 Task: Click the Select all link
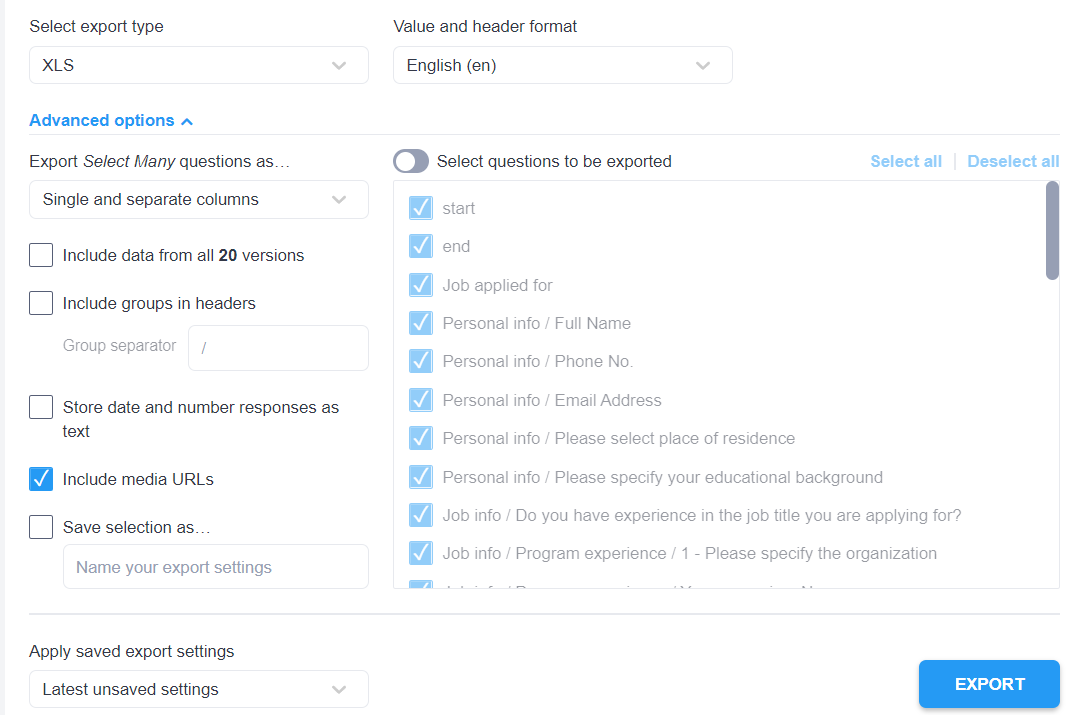tap(906, 161)
